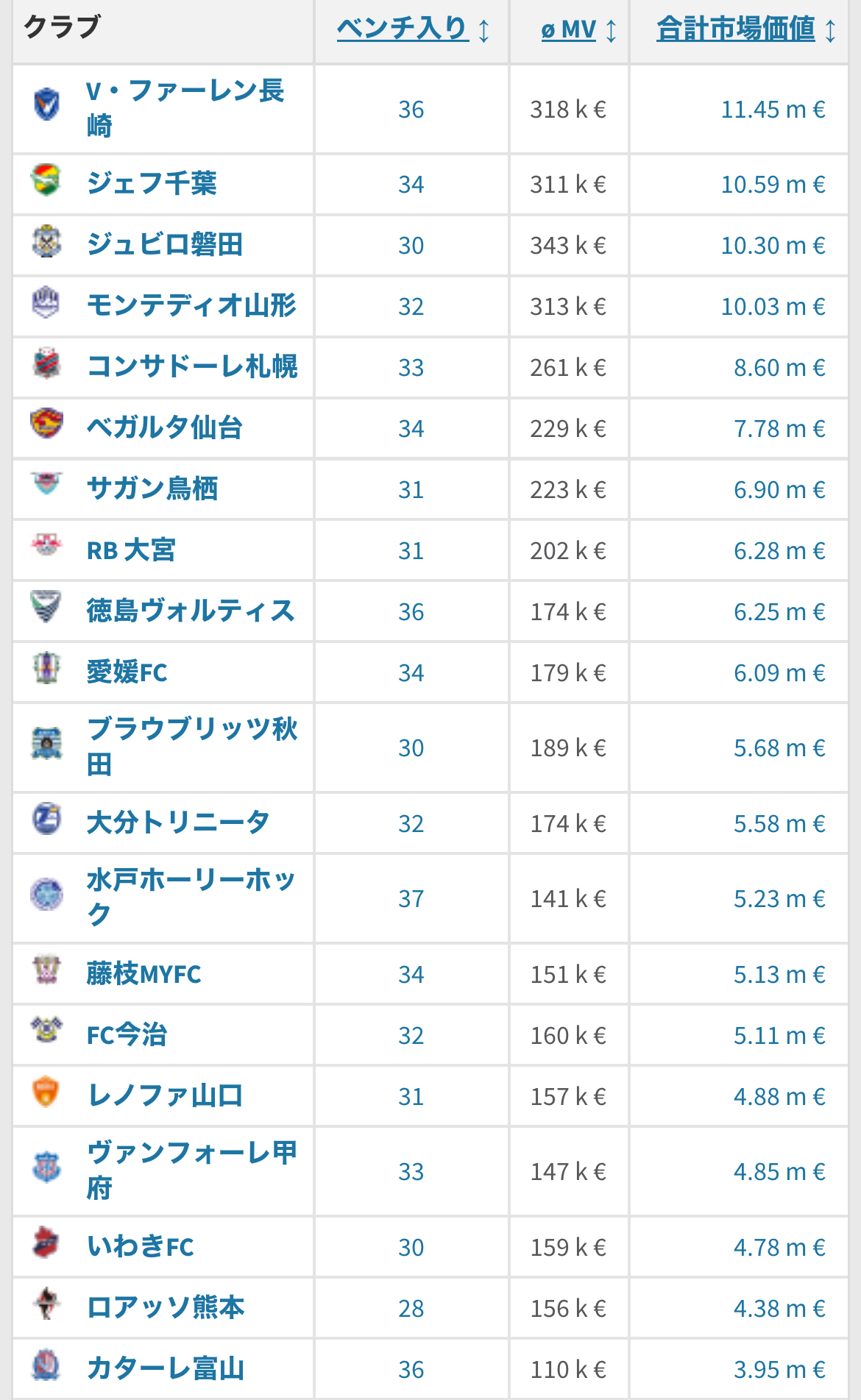Click the カターレ富山 club crest
The image size is (861, 1400).
46,1364
